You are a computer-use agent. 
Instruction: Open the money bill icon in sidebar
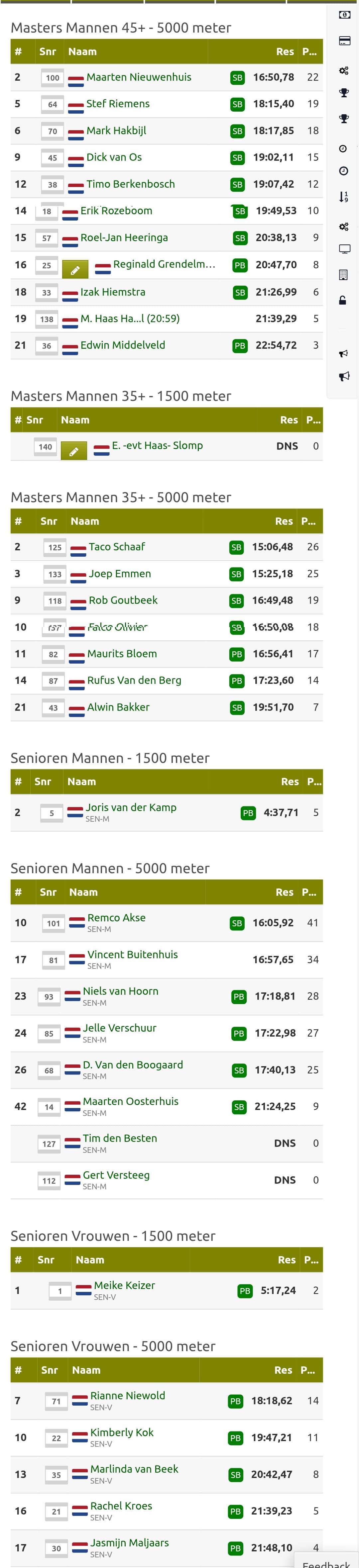[344, 15]
